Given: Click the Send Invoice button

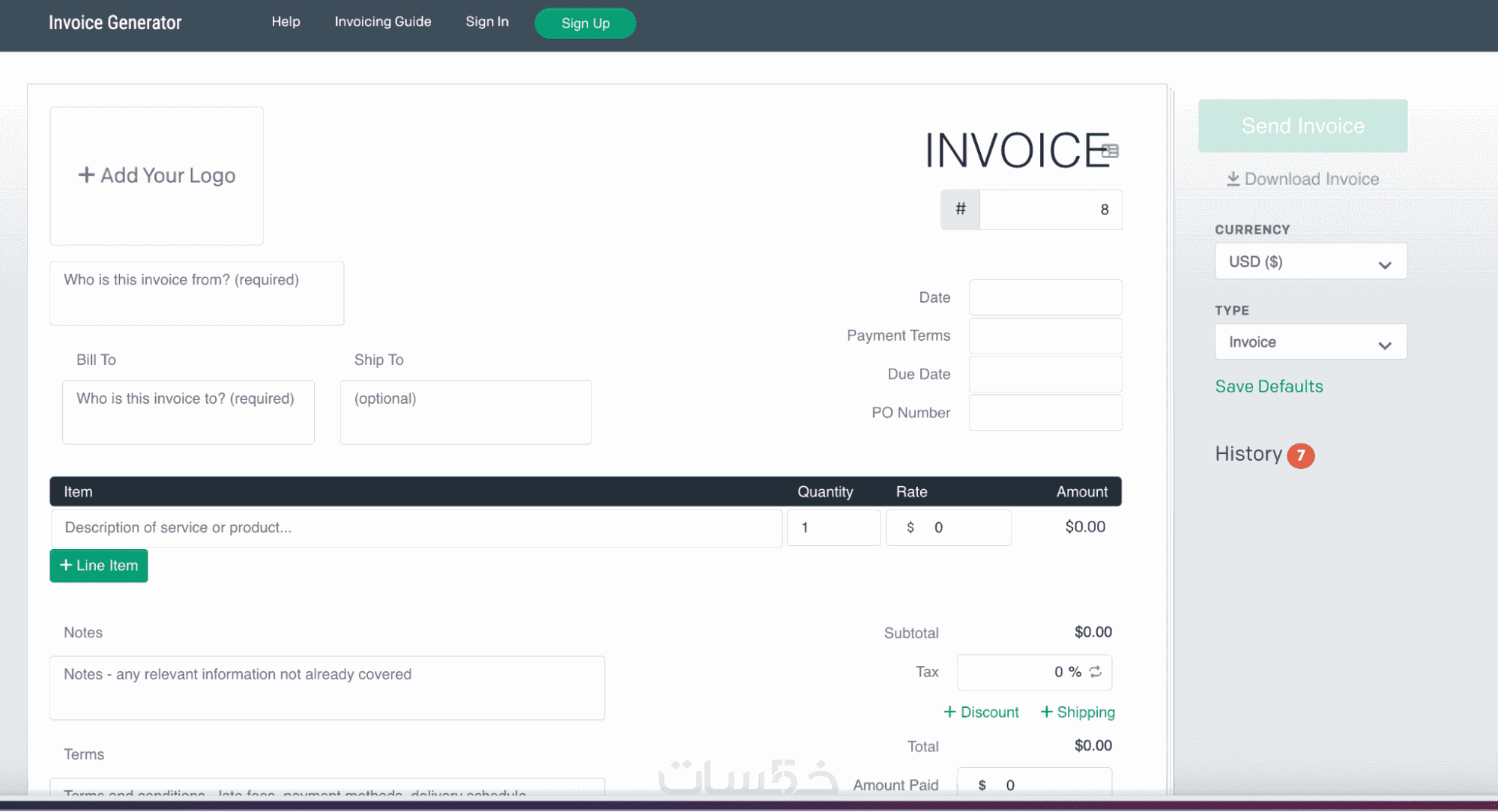Looking at the screenshot, I should [1302, 126].
